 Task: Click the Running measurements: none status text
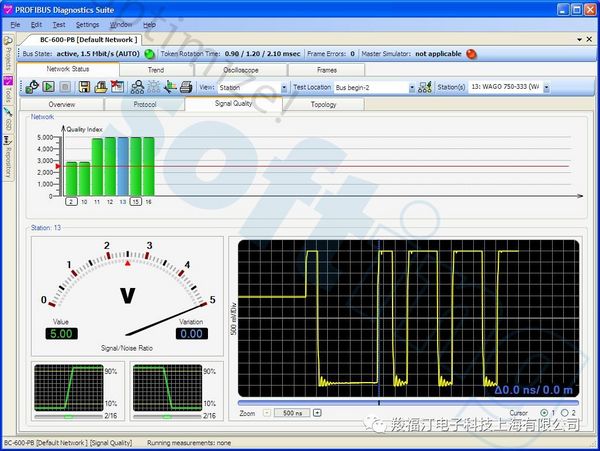(x=189, y=443)
